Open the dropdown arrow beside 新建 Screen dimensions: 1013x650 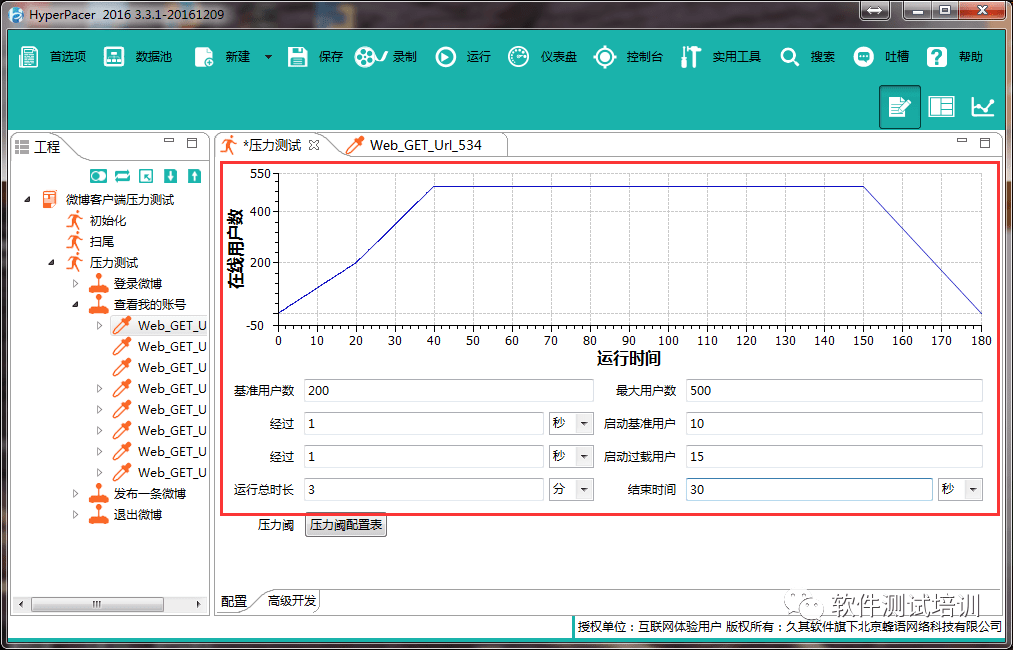pyautogui.click(x=268, y=57)
